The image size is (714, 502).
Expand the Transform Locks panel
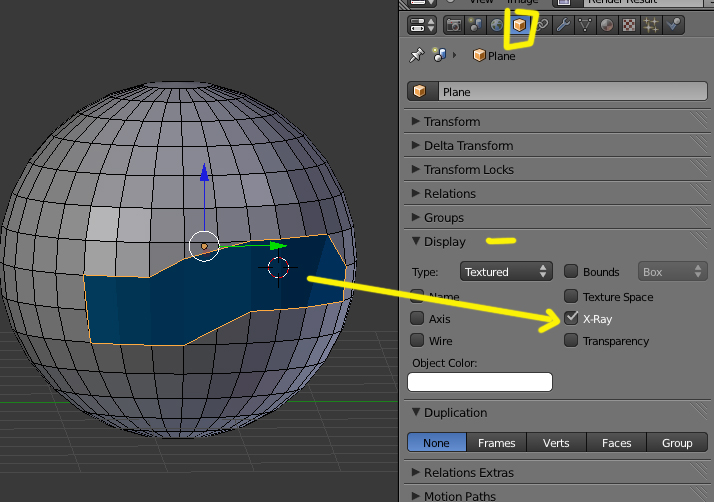557,169
